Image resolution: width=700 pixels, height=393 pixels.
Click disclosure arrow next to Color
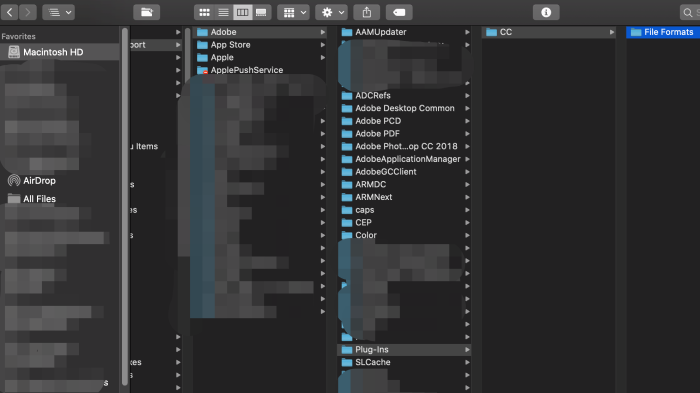pos(467,235)
